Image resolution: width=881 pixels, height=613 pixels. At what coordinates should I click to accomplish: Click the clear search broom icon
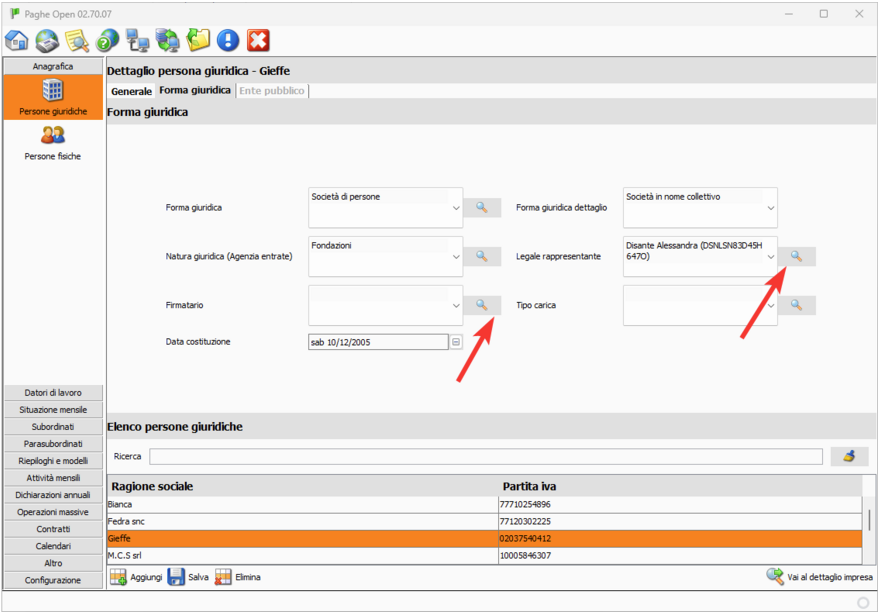click(x=849, y=456)
